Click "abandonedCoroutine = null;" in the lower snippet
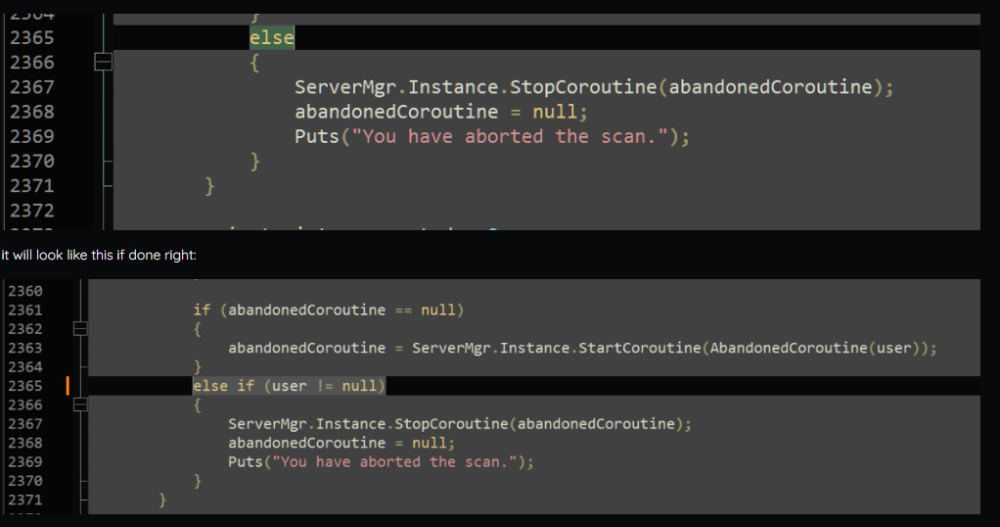The image size is (1000, 527). [341, 443]
